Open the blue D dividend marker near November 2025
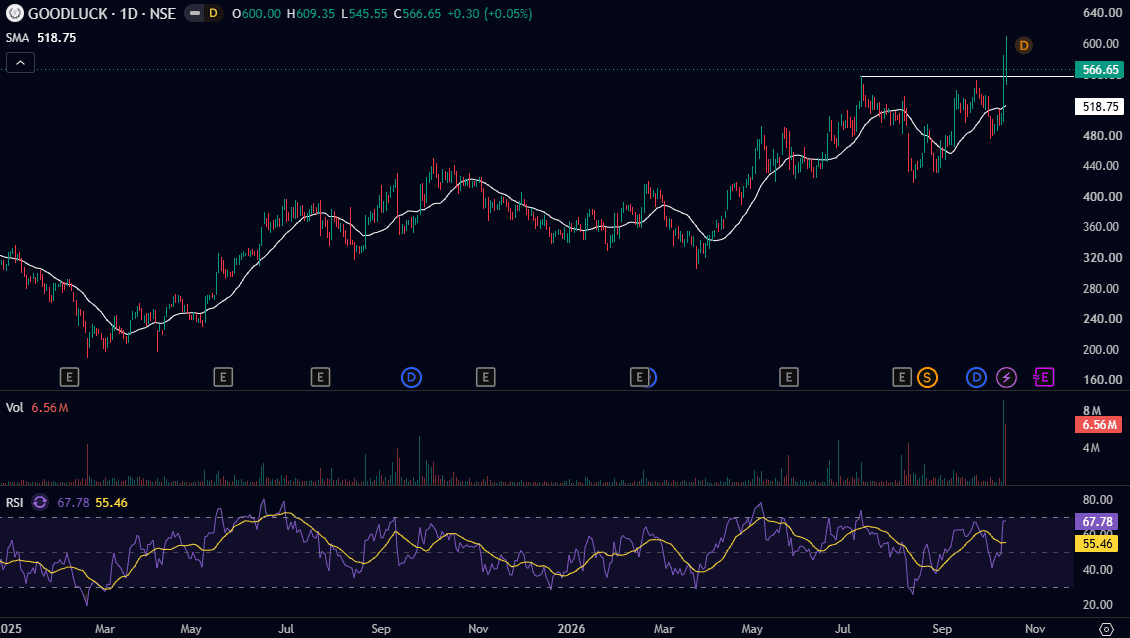1130x638 pixels. click(411, 377)
